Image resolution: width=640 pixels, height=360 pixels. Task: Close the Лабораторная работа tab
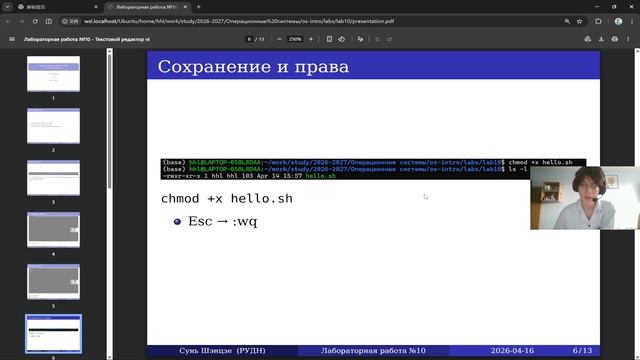click(185, 7)
